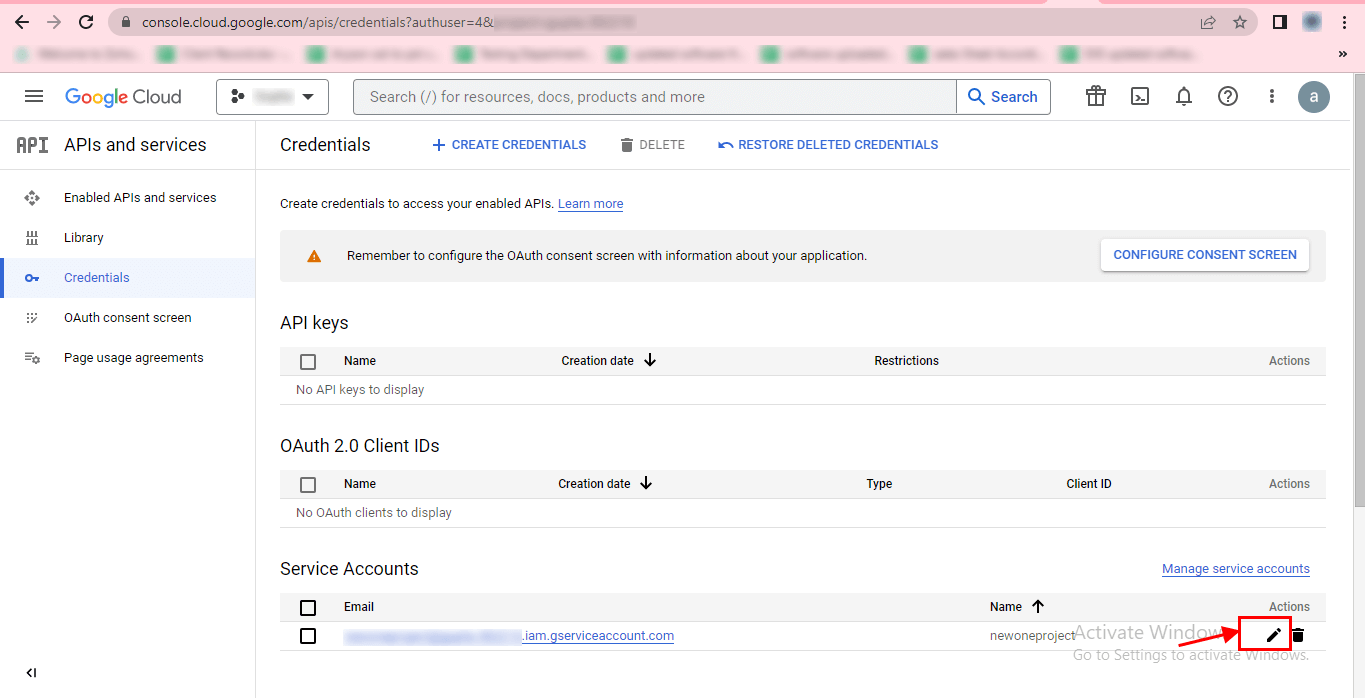
Task: Open Manage service accounts link
Action: tap(1235, 569)
